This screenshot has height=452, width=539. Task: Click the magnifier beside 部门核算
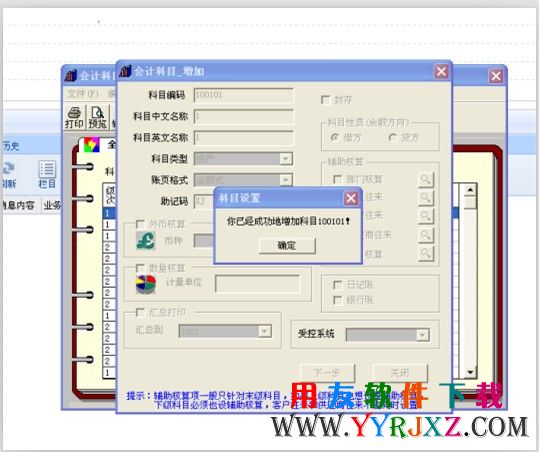pyautogui.click(x=426, y=180)
